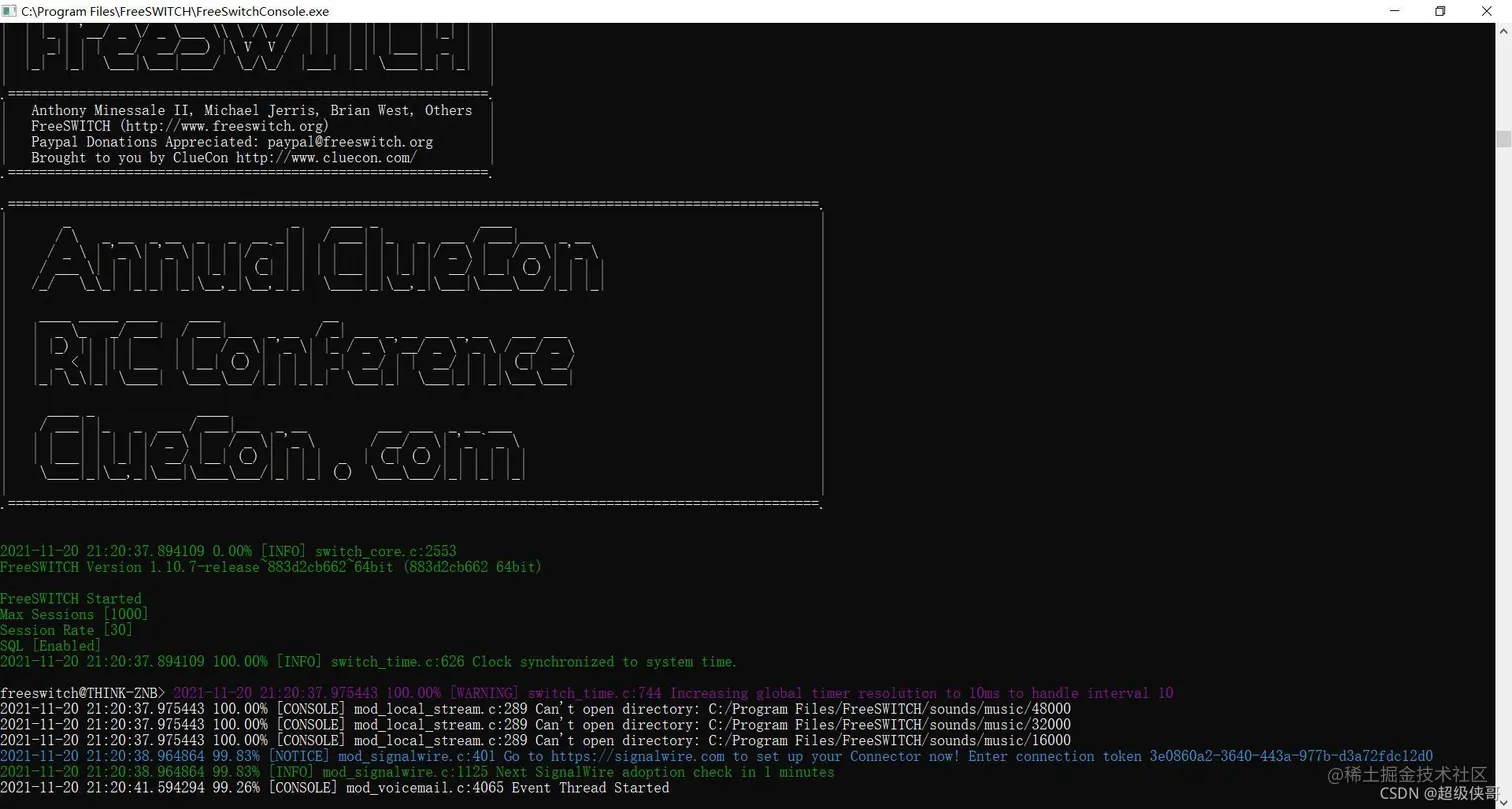
Task: Click 'Next SignalWire adoption check' line
Action: click(417, 772)
